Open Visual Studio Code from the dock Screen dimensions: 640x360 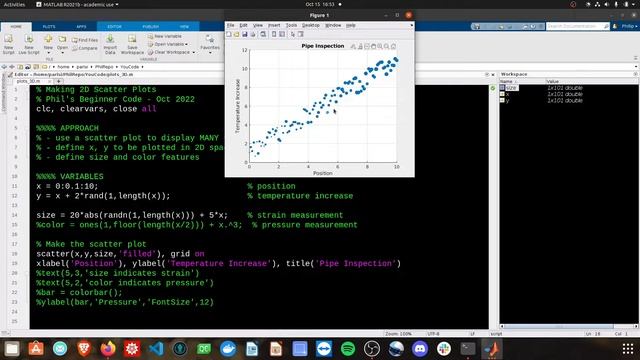[156, 349]
